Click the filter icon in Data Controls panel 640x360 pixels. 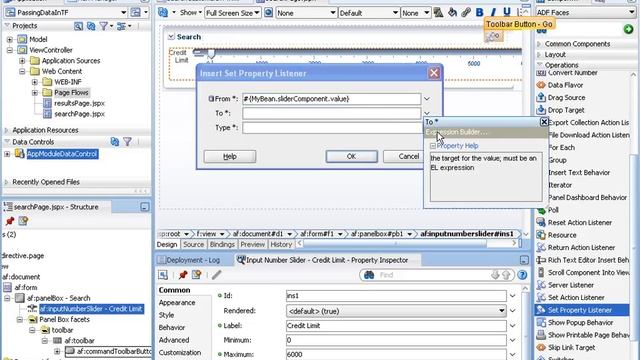tap(127, 142)
